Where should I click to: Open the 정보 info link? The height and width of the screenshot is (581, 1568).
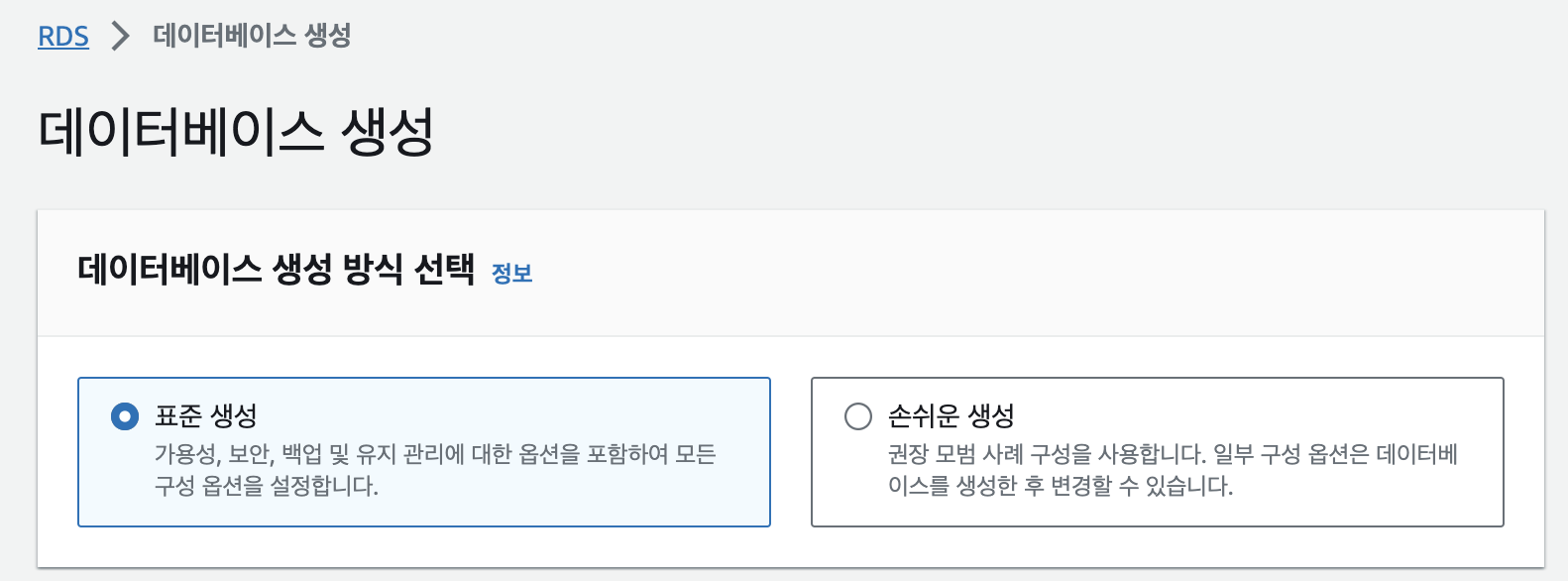pyautogui.click(x=512, y=274)
